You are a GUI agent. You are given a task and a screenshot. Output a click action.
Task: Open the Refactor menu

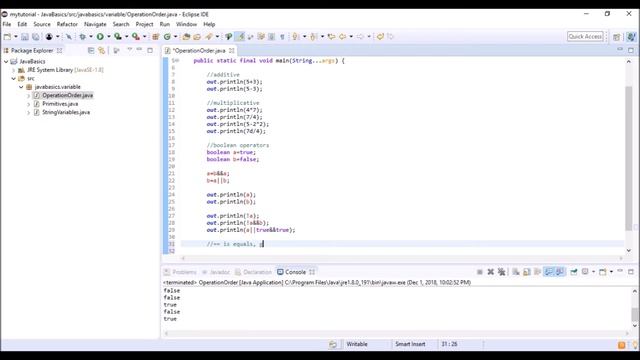click(67, 24)
